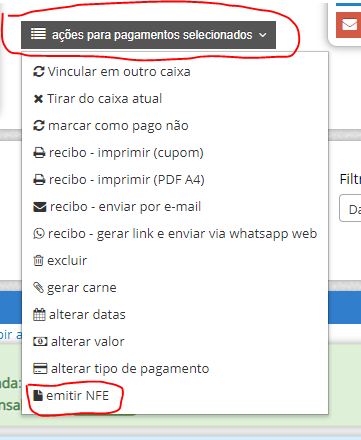Image resolution: width=361 pixels, height=440 pixels.
Task: Click the WhatsApp icon in the menu
Action: (x=39, y=234)
